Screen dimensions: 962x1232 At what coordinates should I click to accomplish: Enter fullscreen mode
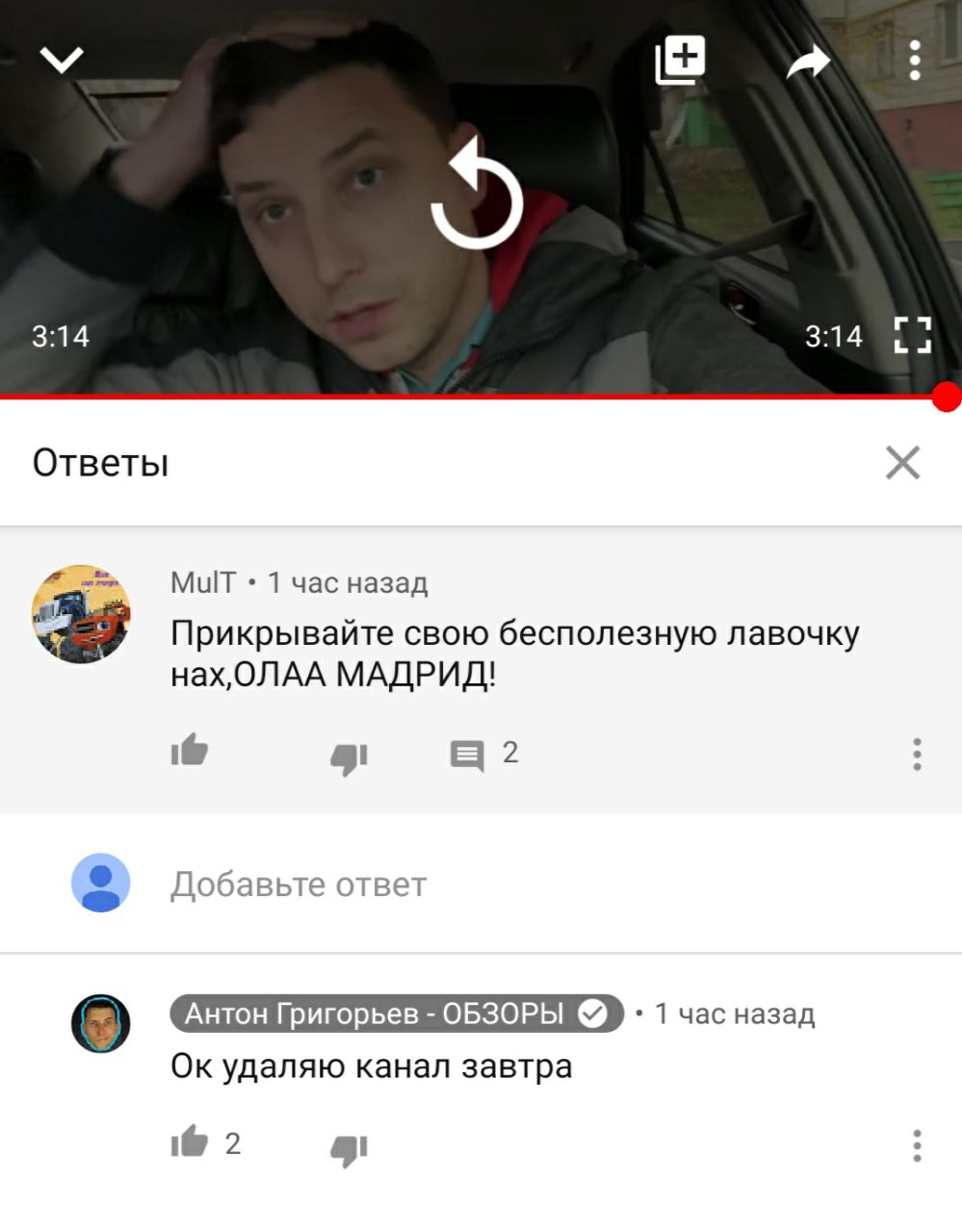[912, 336]
